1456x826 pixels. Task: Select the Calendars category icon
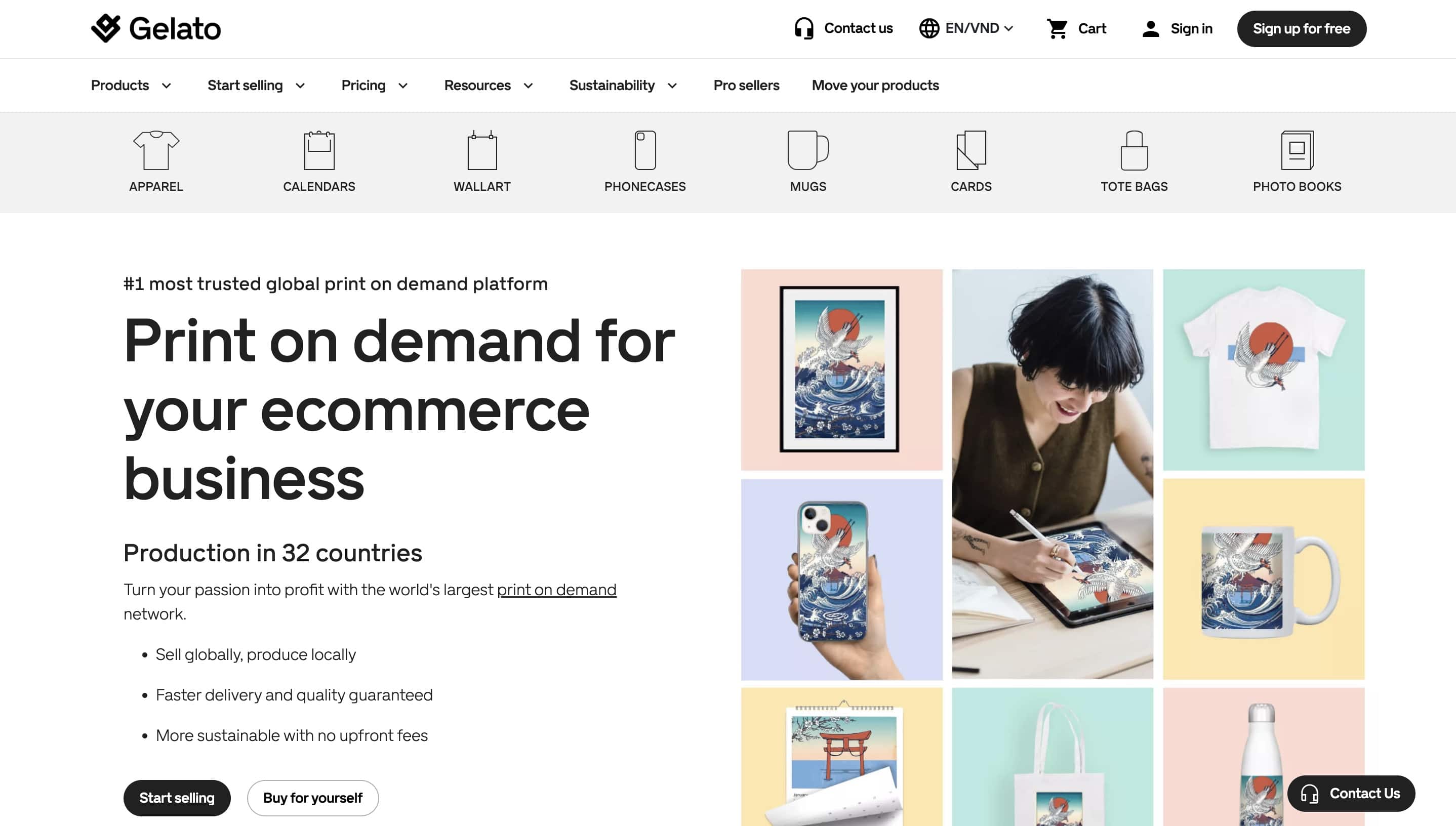point(319,150)
